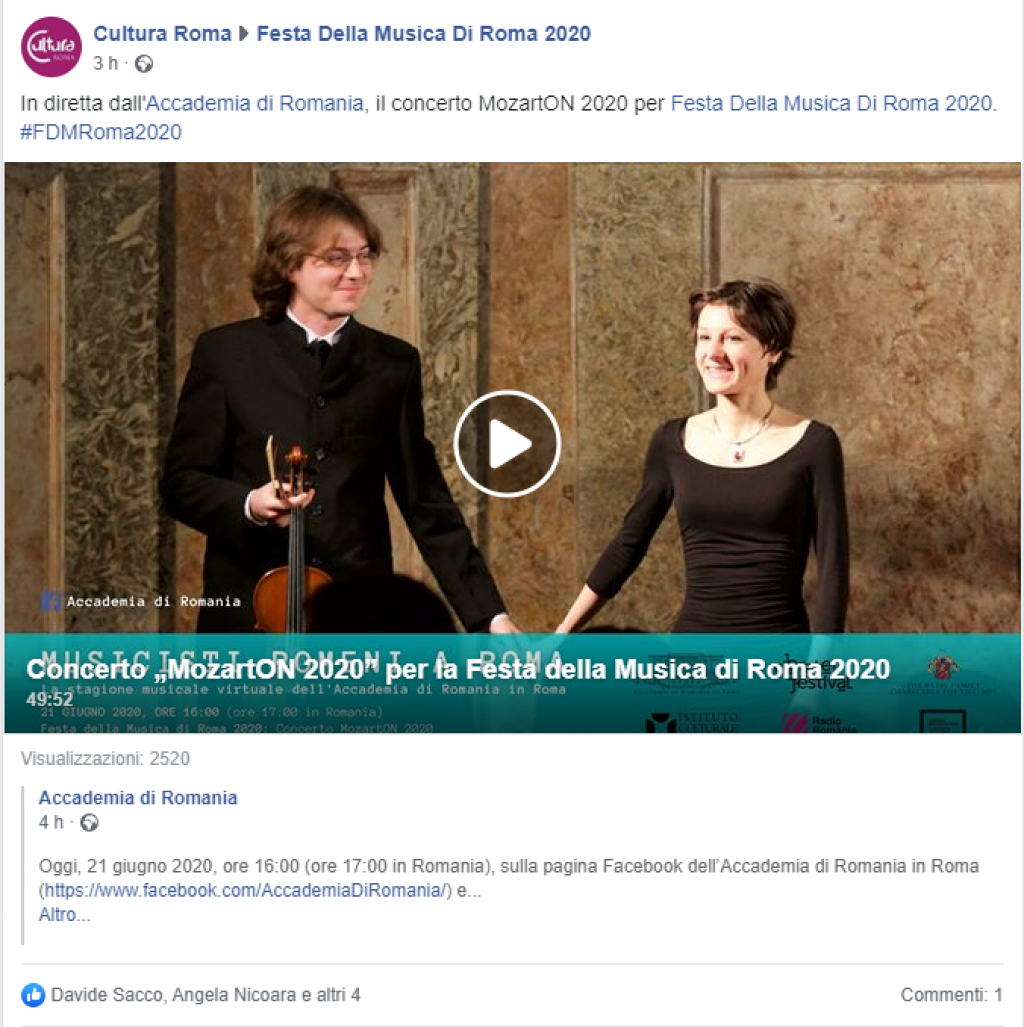Click the public globe icon next to 3 h
This screenshot has width=1024, height=1027.
[x=143, y=64]
